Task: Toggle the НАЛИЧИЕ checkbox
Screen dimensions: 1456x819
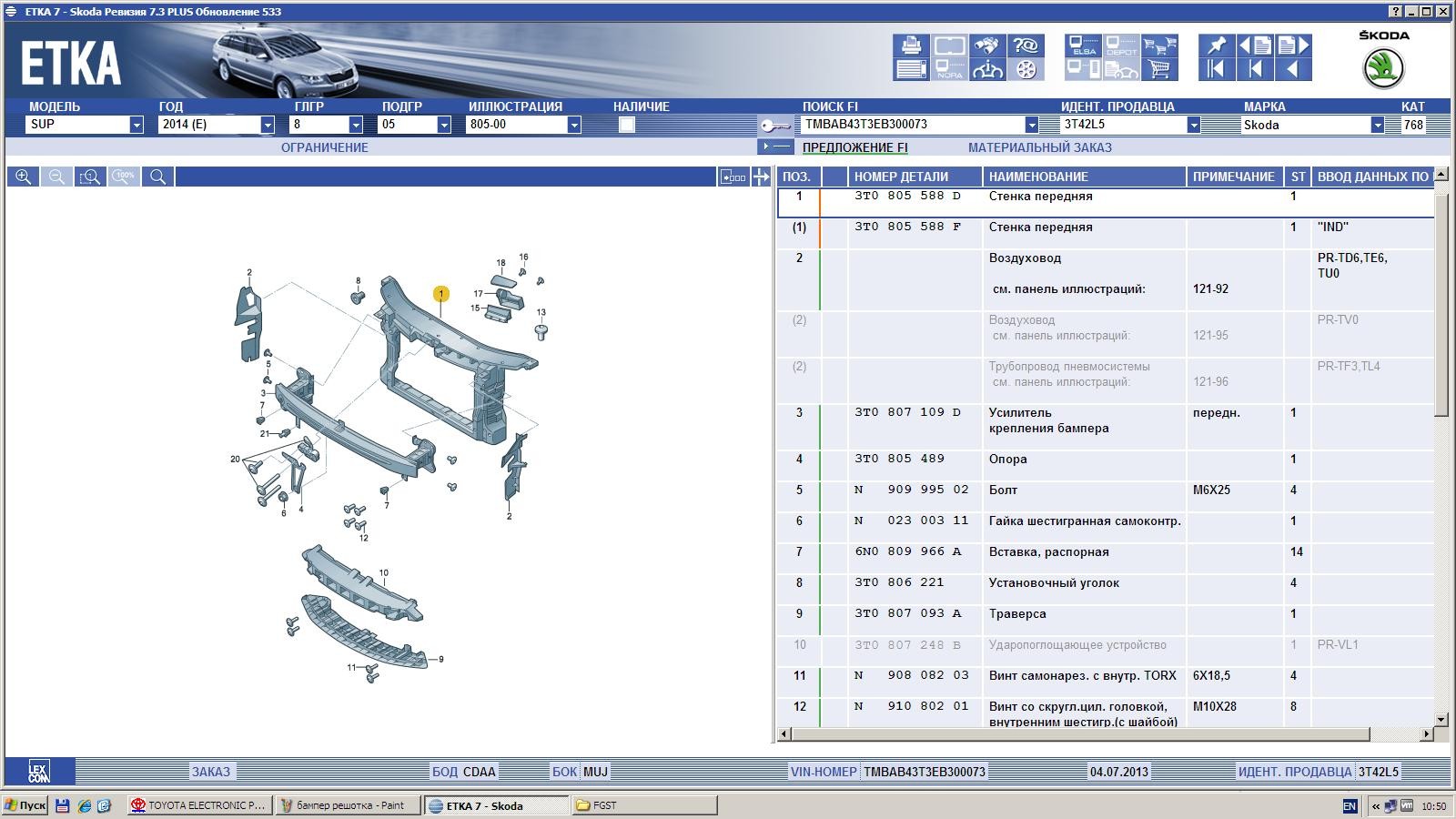Action: (626, 125)
